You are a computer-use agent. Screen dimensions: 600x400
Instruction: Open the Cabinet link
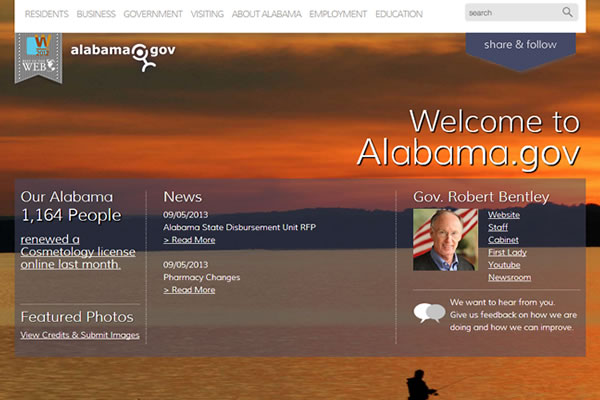pos(503,240)
